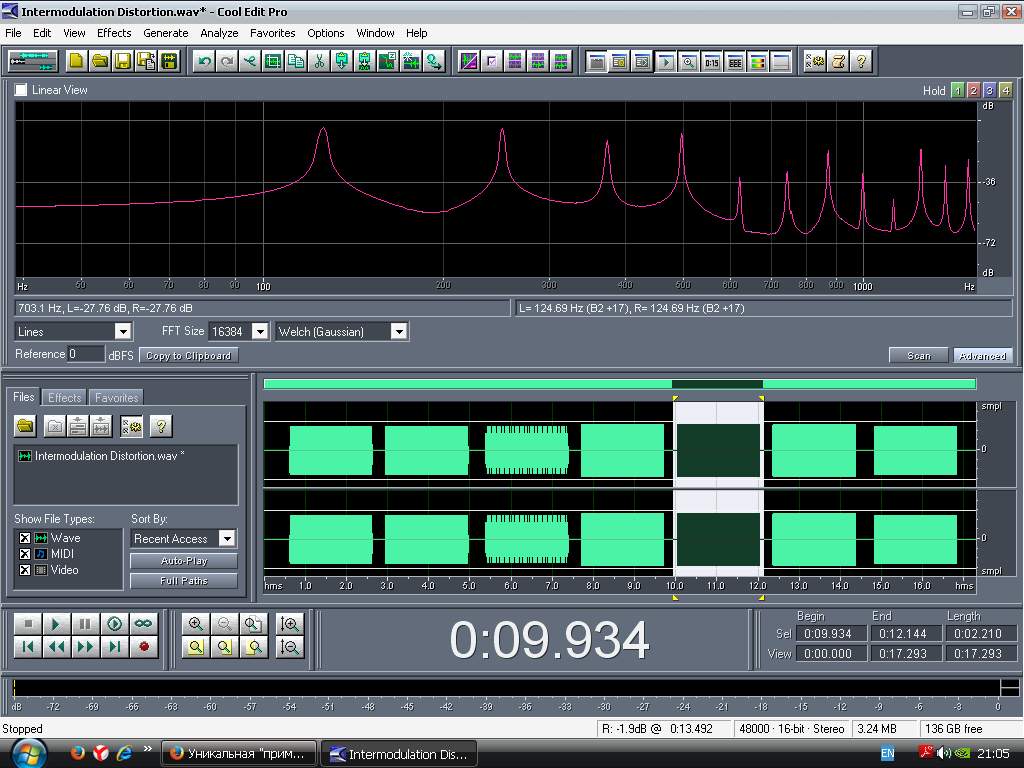Open the Sort By Recent Access dropdown
The height and width of the screenshot is (768, 1024).
227,538
